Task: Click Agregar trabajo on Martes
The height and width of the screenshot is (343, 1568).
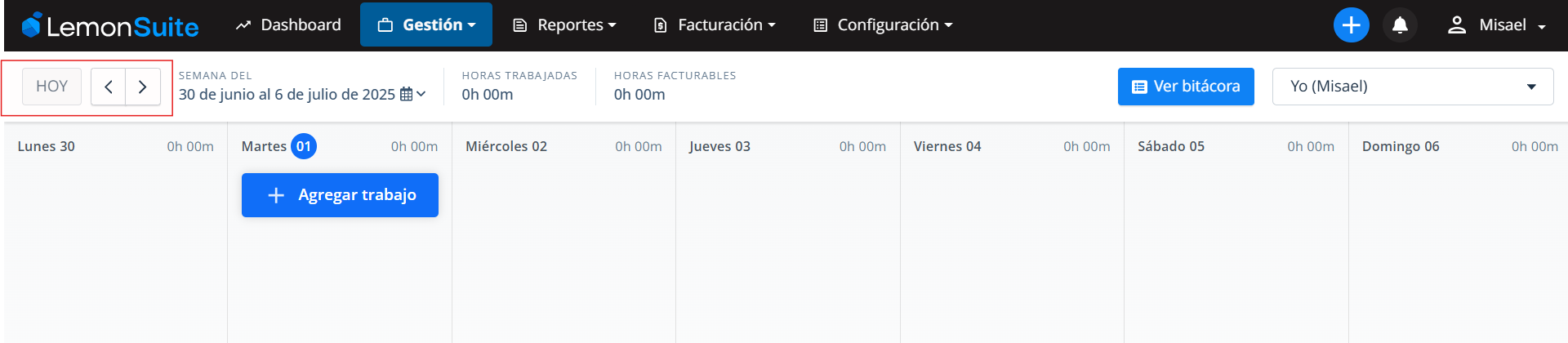Action: click(x=340, y=195)
